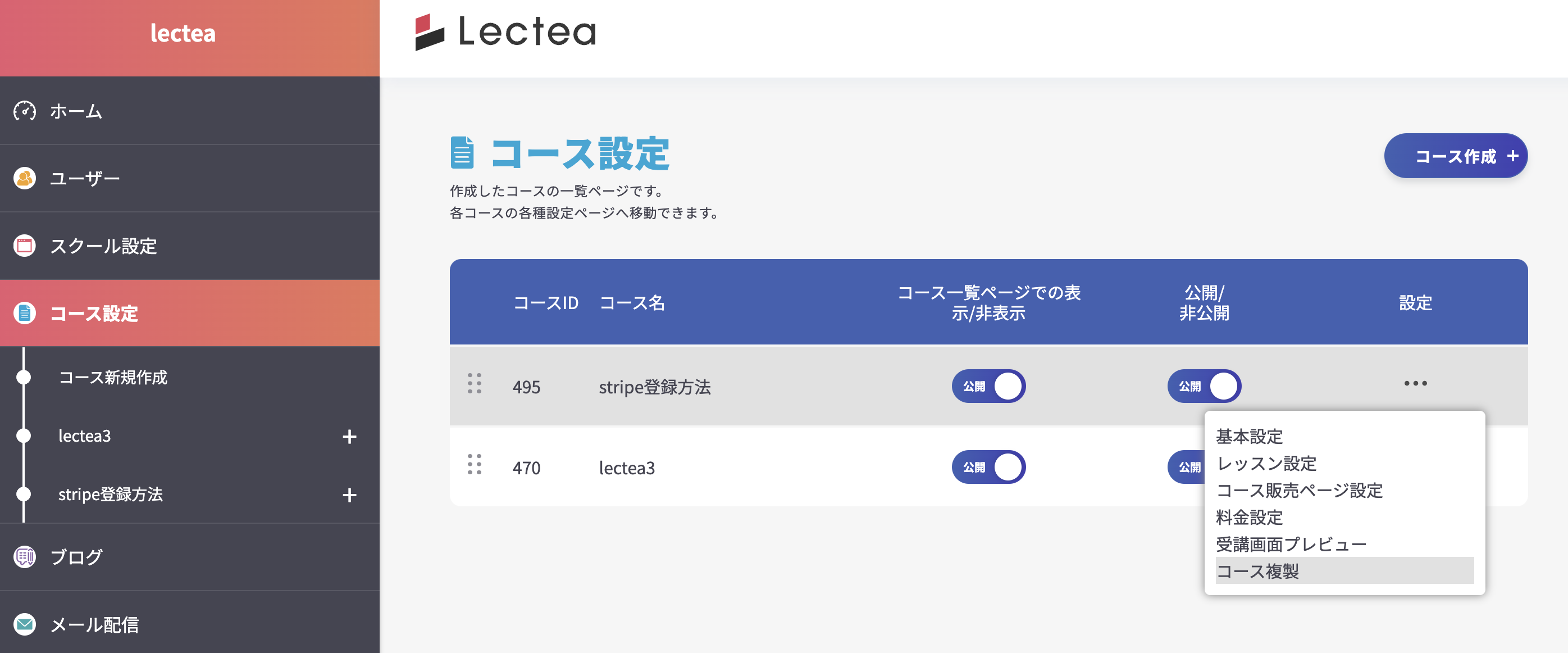Toggle publish status for stripe登録方法 course

1204,386
